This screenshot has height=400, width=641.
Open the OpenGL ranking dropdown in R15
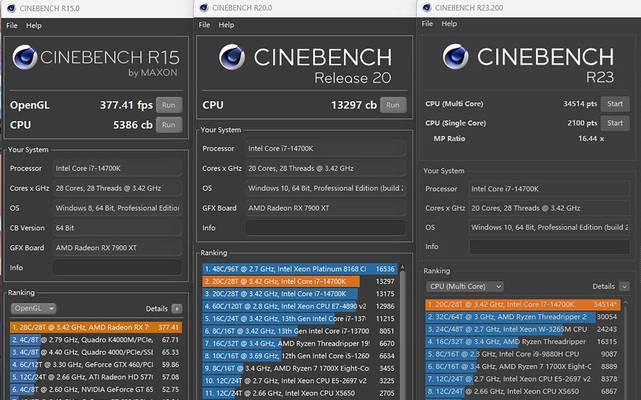coord(34,308)
